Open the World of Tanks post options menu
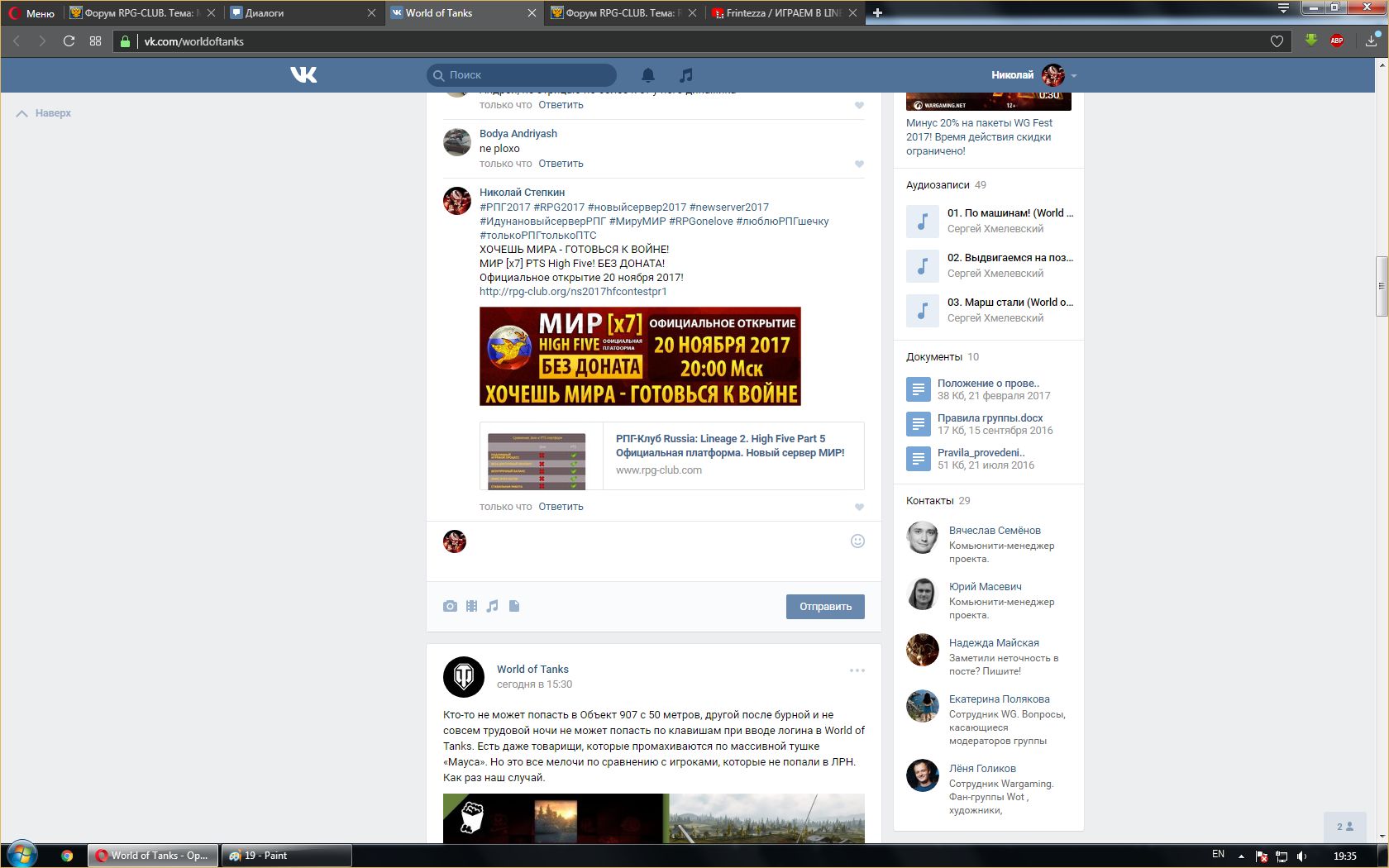This screenshot has height=868, width=1389. point(857,670)
